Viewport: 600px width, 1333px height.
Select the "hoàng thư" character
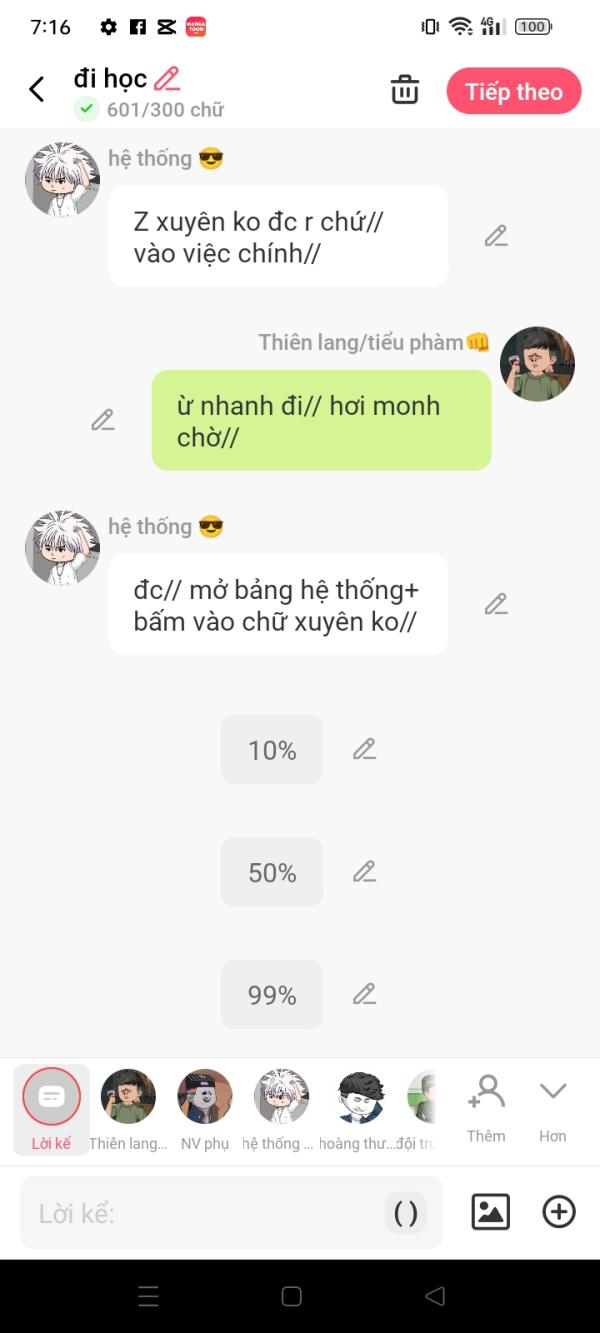pyautogui.click(x=360, y=1109)
